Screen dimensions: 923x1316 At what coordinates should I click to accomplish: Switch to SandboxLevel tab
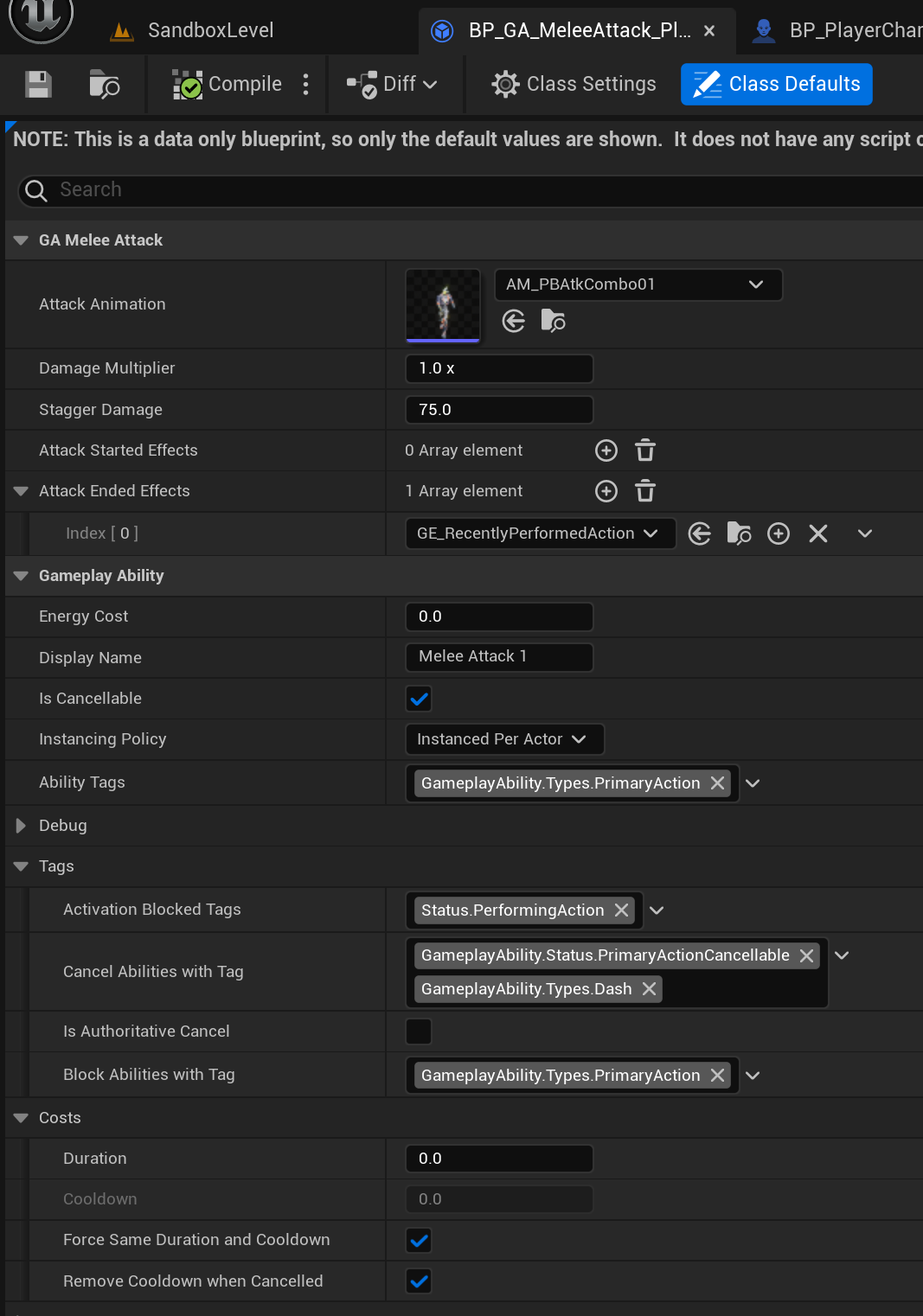(193, 30)
